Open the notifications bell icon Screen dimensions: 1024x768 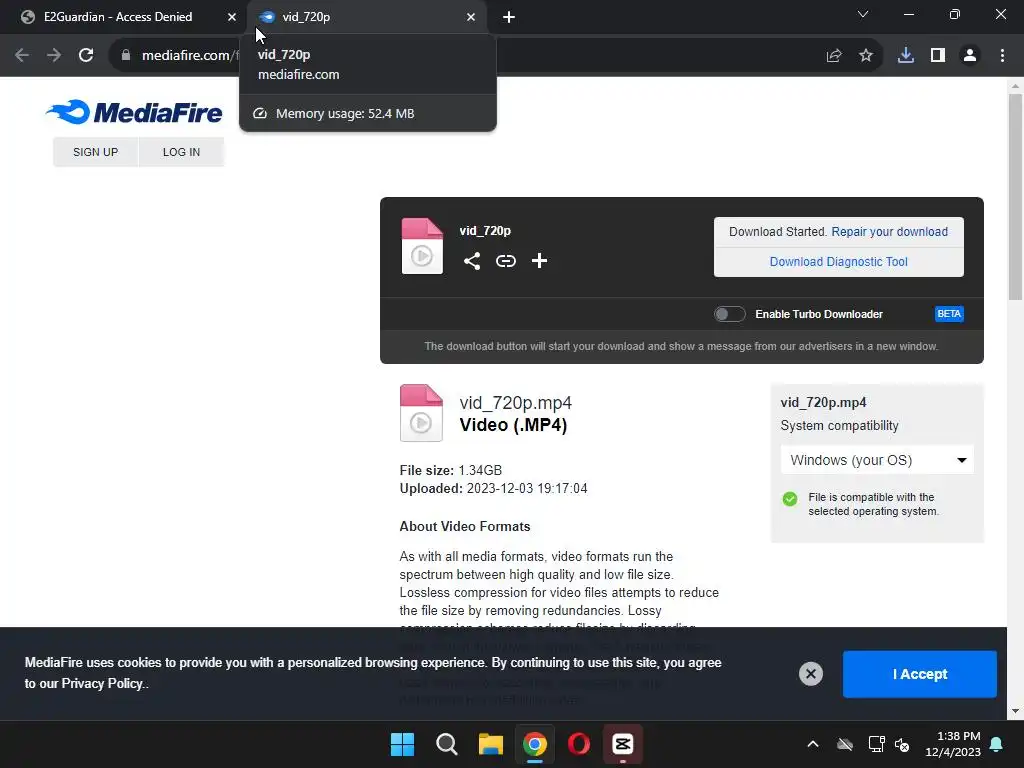[997, 744]
